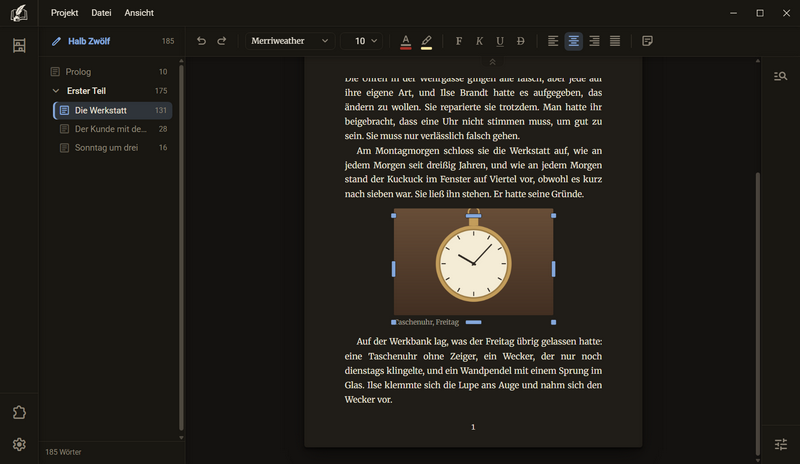
Task: Click the project word count 185
Action: (x=168, y=41)
